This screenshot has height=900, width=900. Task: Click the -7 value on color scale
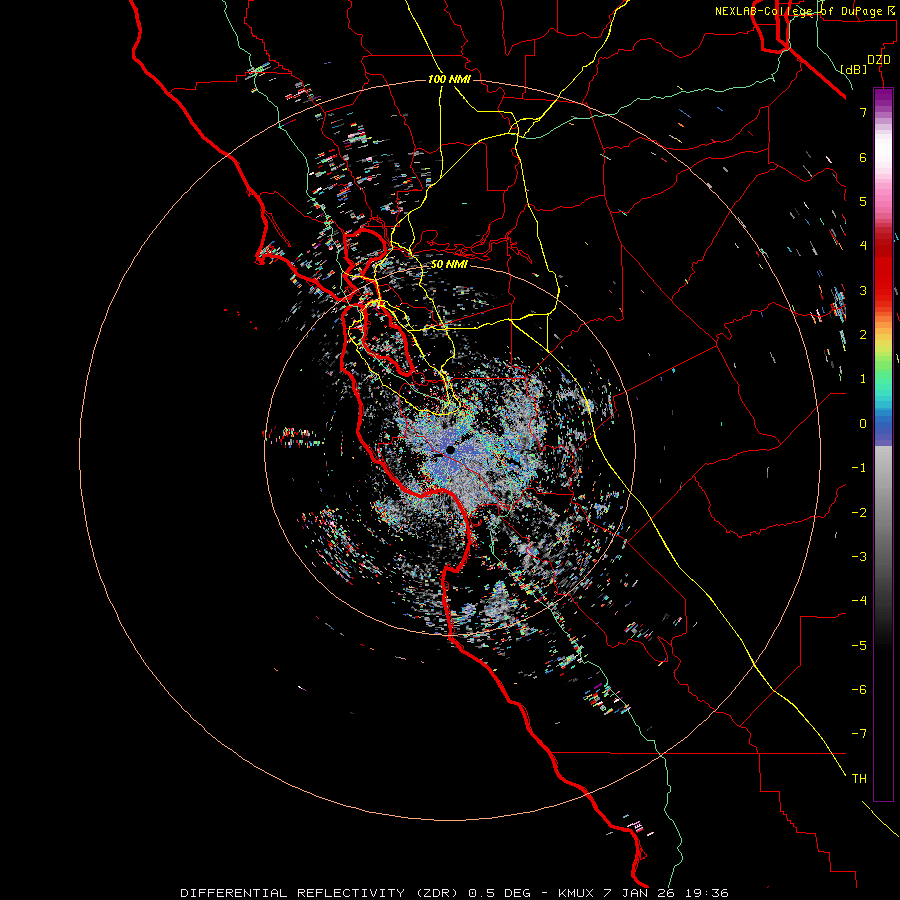(859, 734)
